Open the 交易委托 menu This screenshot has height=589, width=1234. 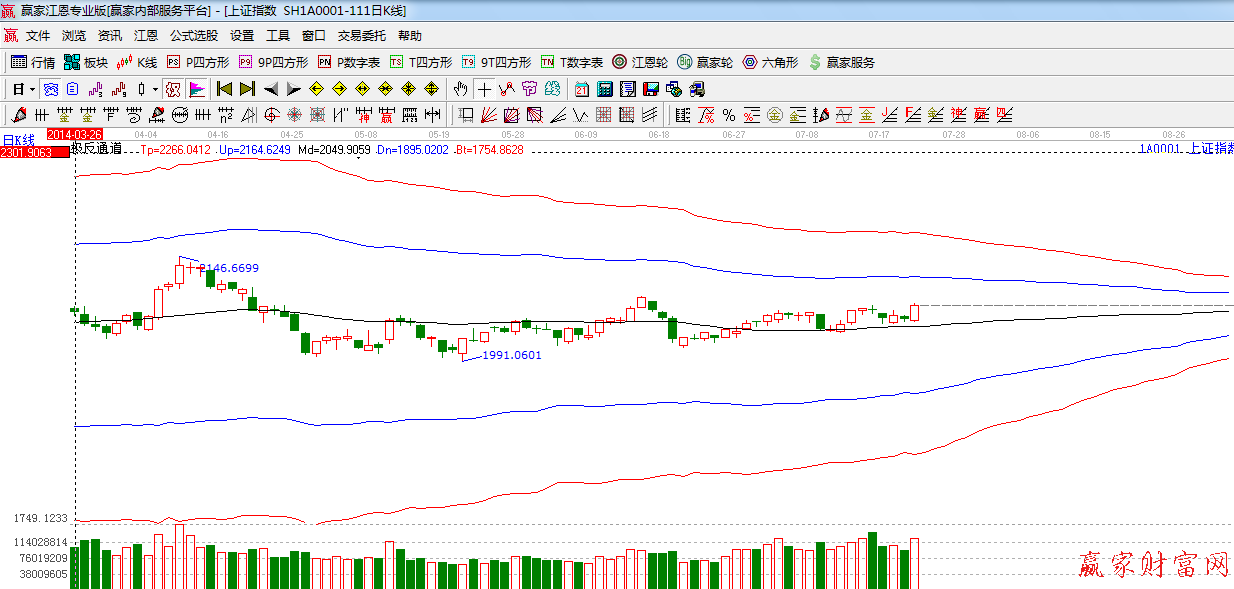[361, 35]
